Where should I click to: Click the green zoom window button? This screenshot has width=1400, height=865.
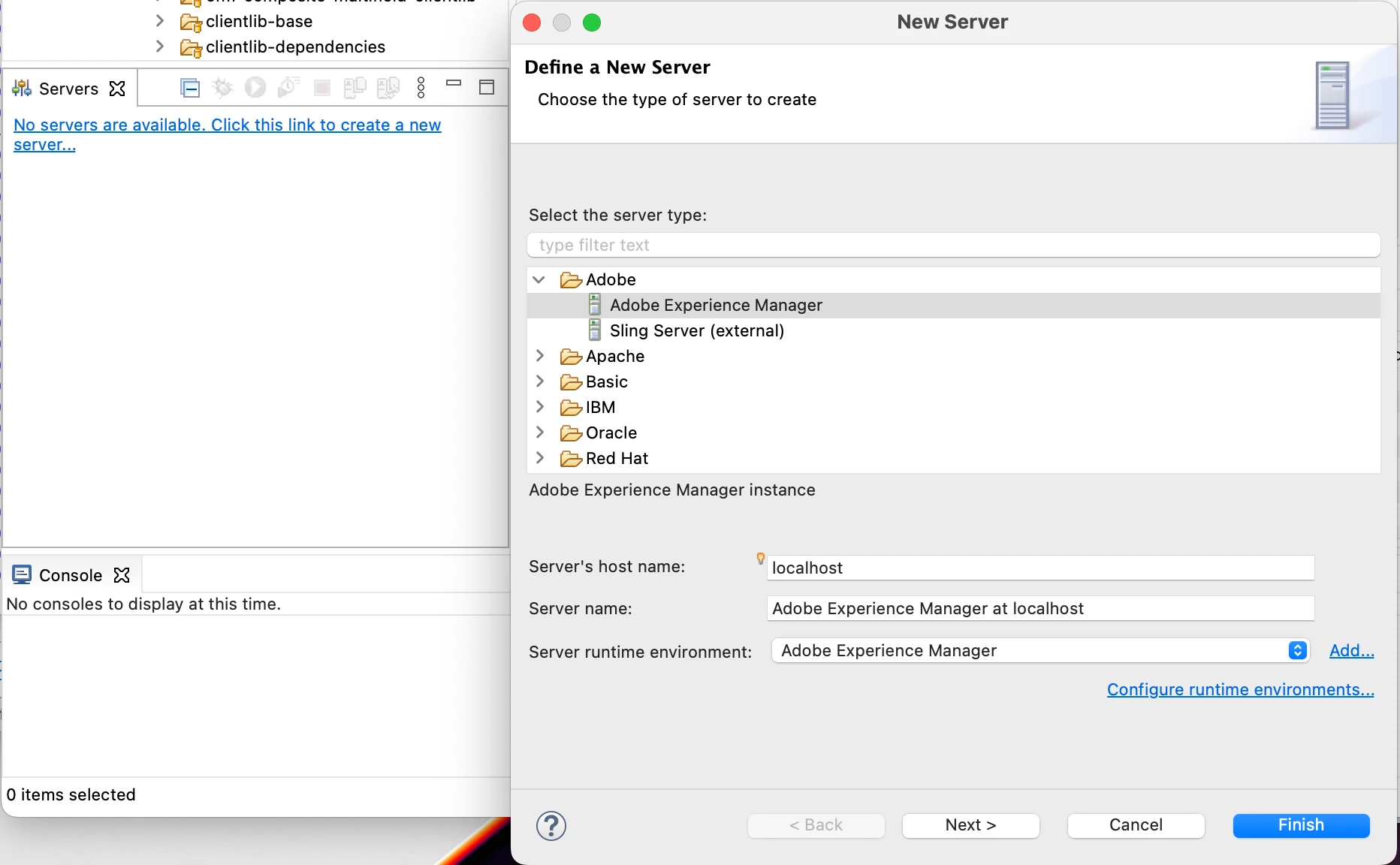click(x=592, y=23)
